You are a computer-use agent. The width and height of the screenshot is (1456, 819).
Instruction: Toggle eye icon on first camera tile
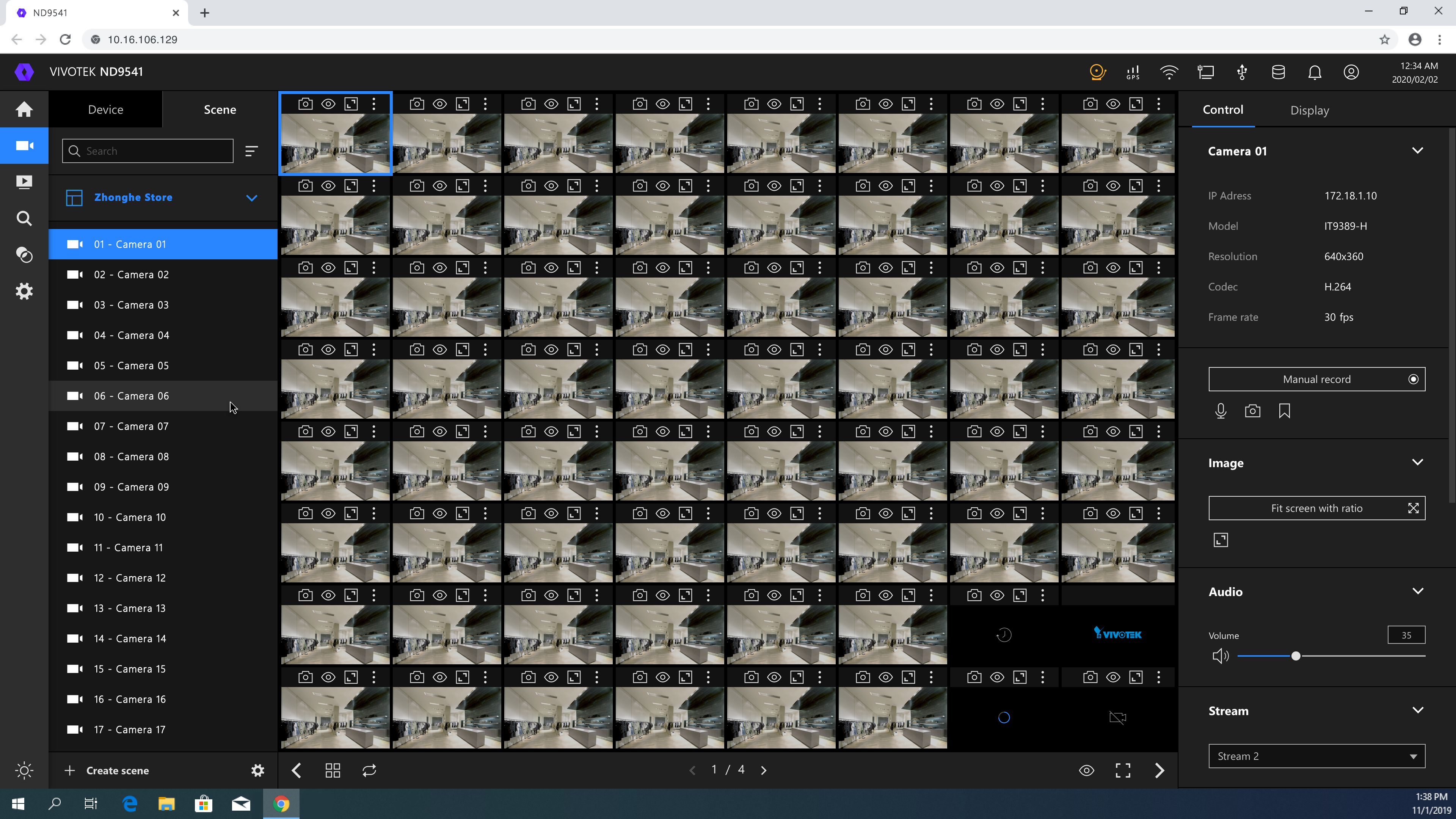[328, 104]
